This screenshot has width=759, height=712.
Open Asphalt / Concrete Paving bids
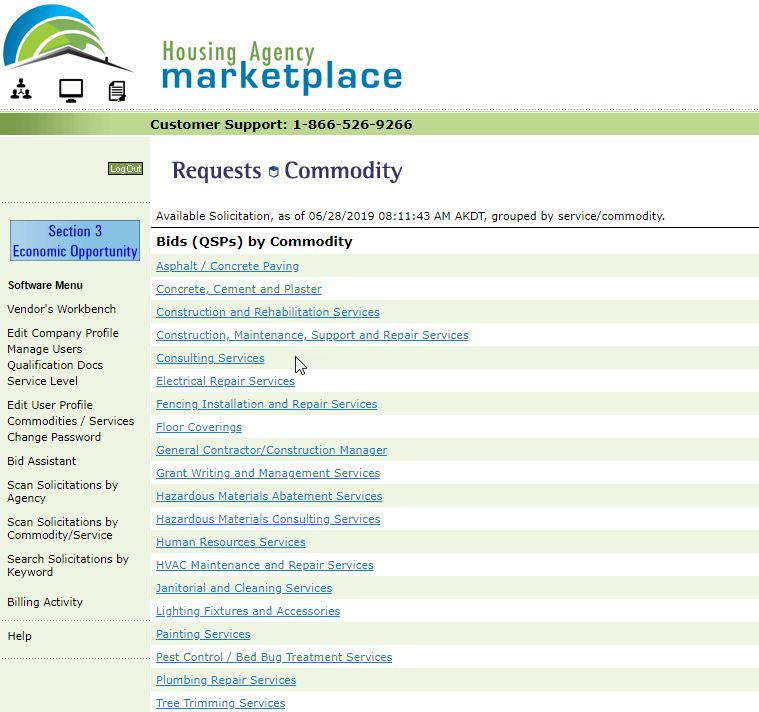[x=228, y=266]
